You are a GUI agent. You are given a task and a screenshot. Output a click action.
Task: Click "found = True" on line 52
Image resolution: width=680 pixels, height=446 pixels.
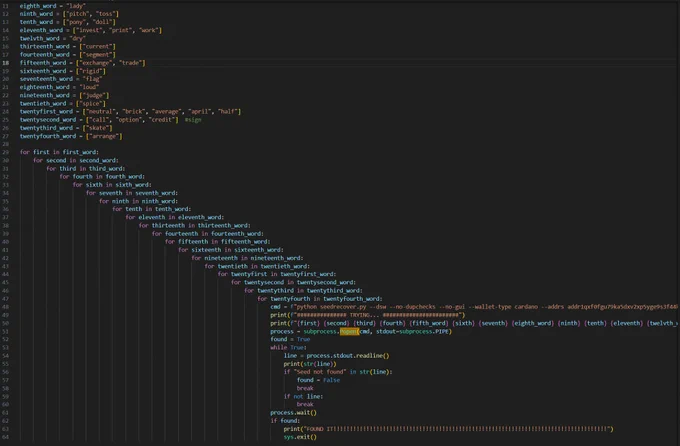(290, 339)
